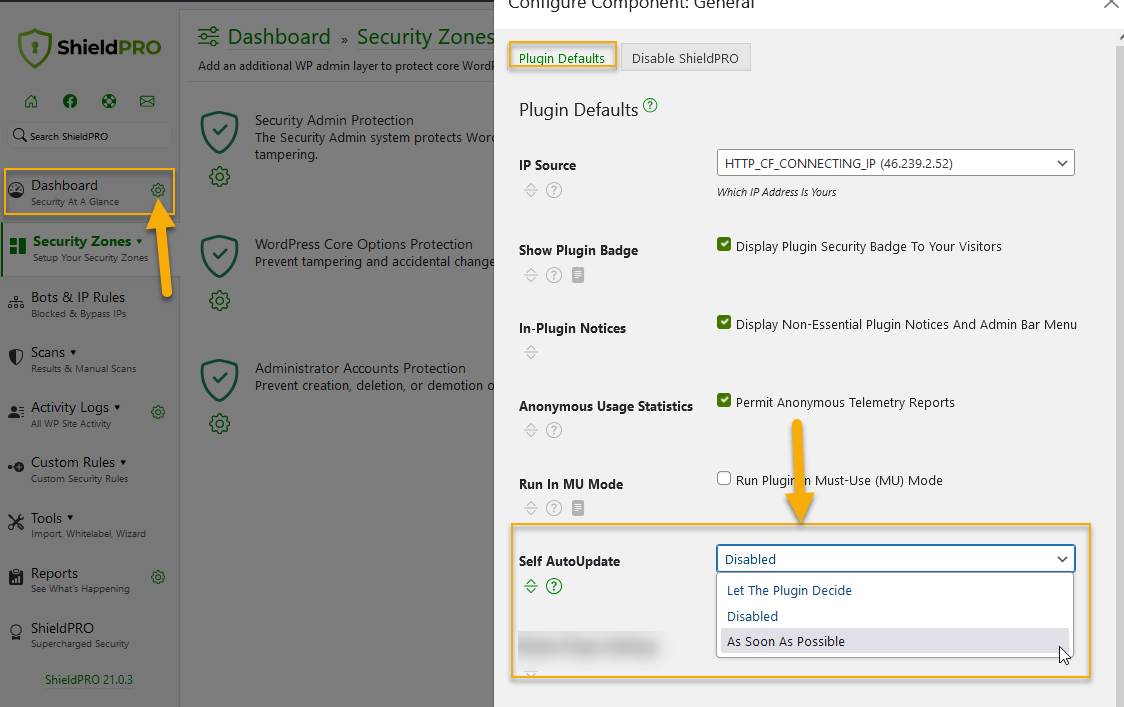This screenshot has width=1124, height=707.
Task: Click shield icon for Security Admin Protection
Action: pyautogui.click(x=219, y=133)
